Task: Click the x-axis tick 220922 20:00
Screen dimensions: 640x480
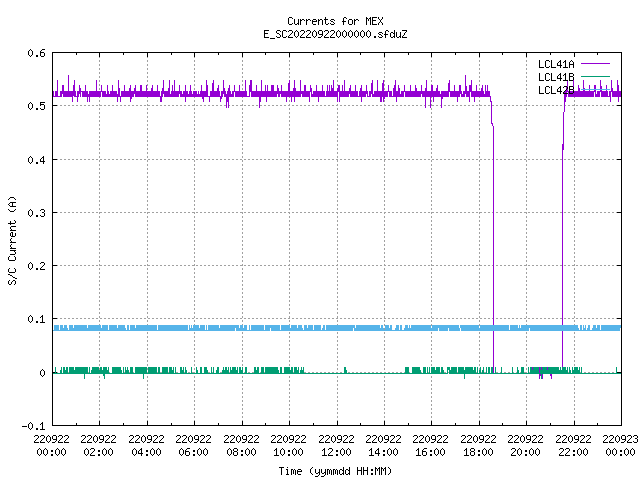Action: 525,445
